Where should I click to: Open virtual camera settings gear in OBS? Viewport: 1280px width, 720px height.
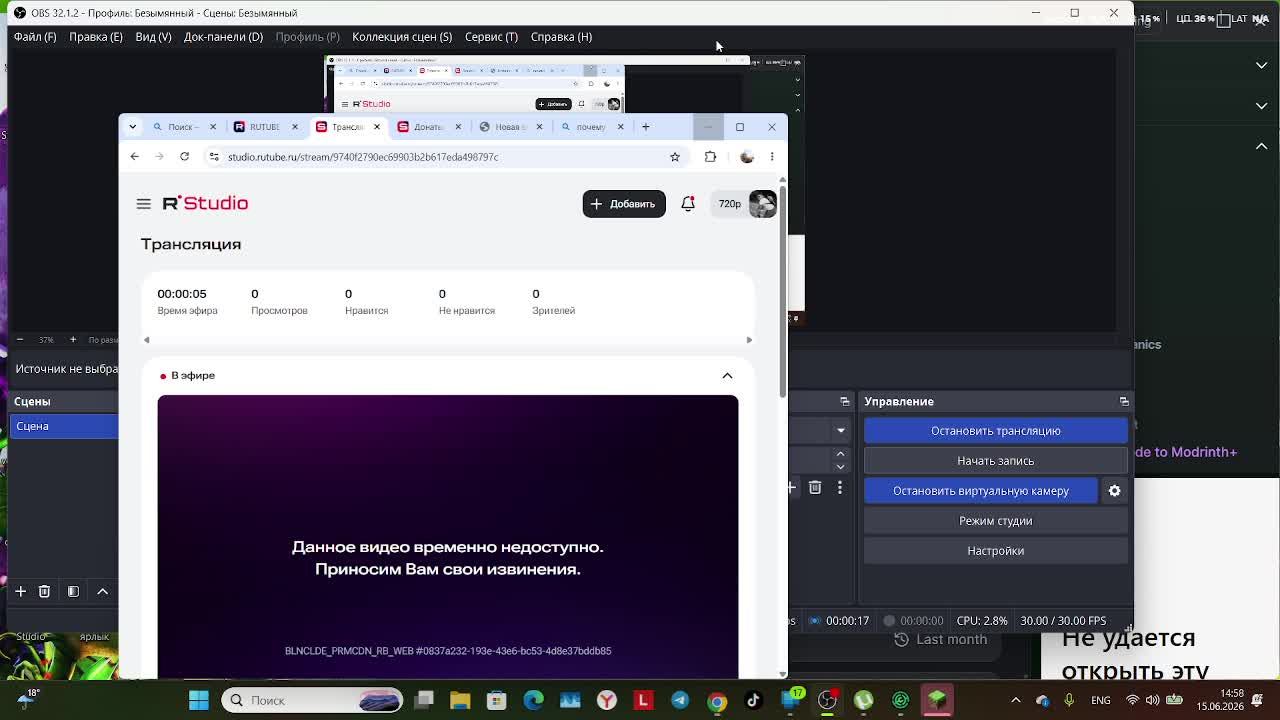coord(1114,491)
